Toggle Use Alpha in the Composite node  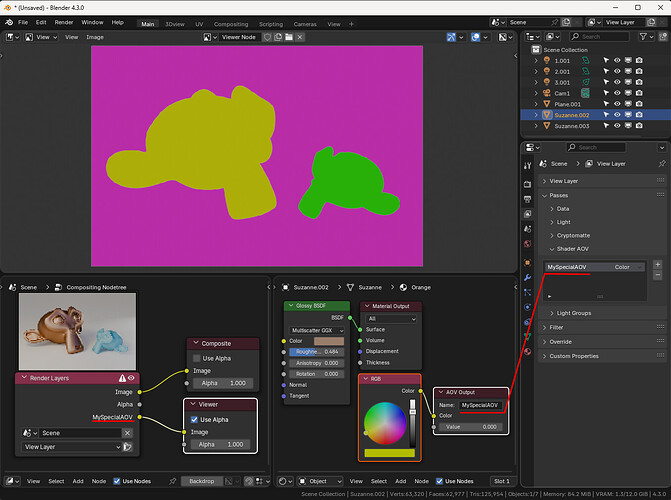[196, 358]
